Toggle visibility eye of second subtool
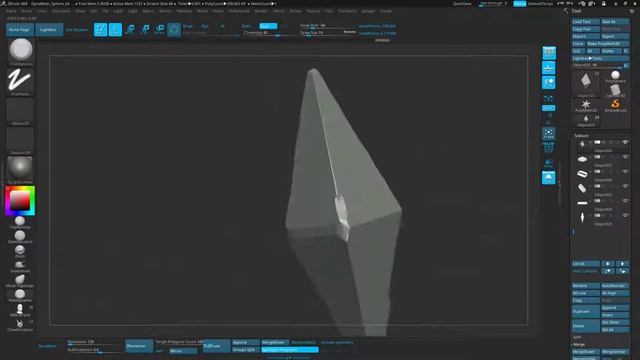Viewport: 640px width, 360px height. 625,157
